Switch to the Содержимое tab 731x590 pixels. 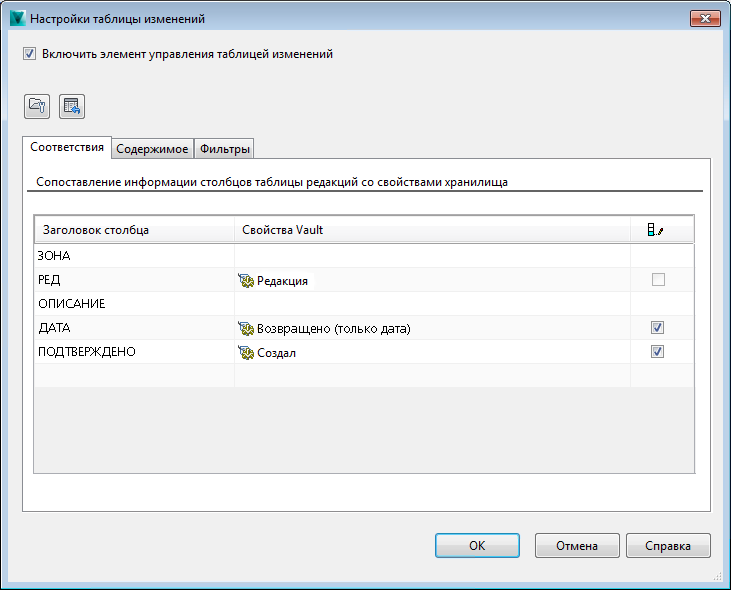(x=152, y=149)
